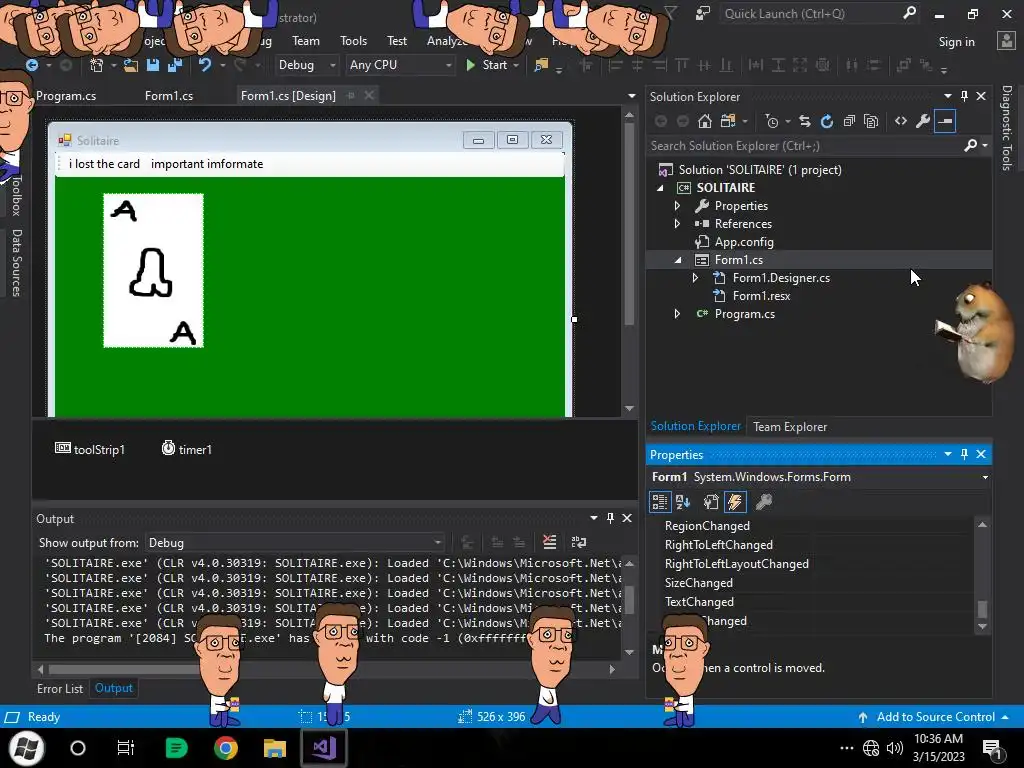The height and width of the screenshot is (768, 1024).
Task: Click the Open File folder icon
Action: pos(131,65)
